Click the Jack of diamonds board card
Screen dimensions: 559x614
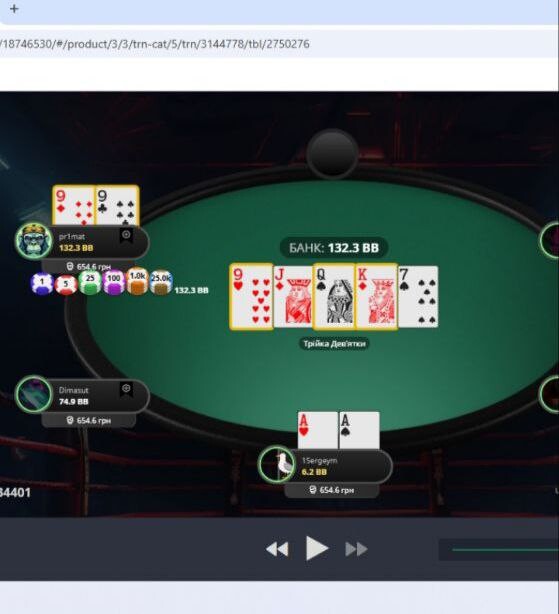(293, 296)
